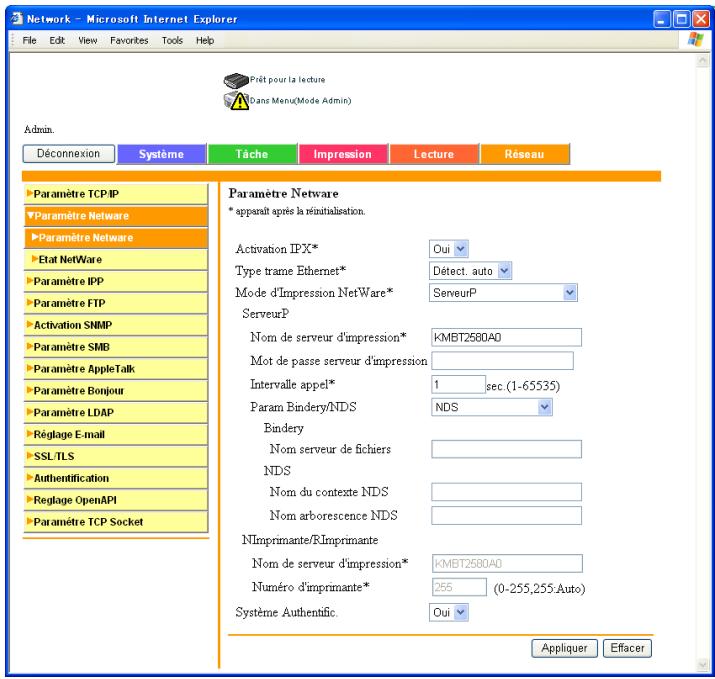Image resolution: width=715 pixels, height=679 pixels.
Task: Open Paramètre IPP in sidebar
Action: coord(116,281)
